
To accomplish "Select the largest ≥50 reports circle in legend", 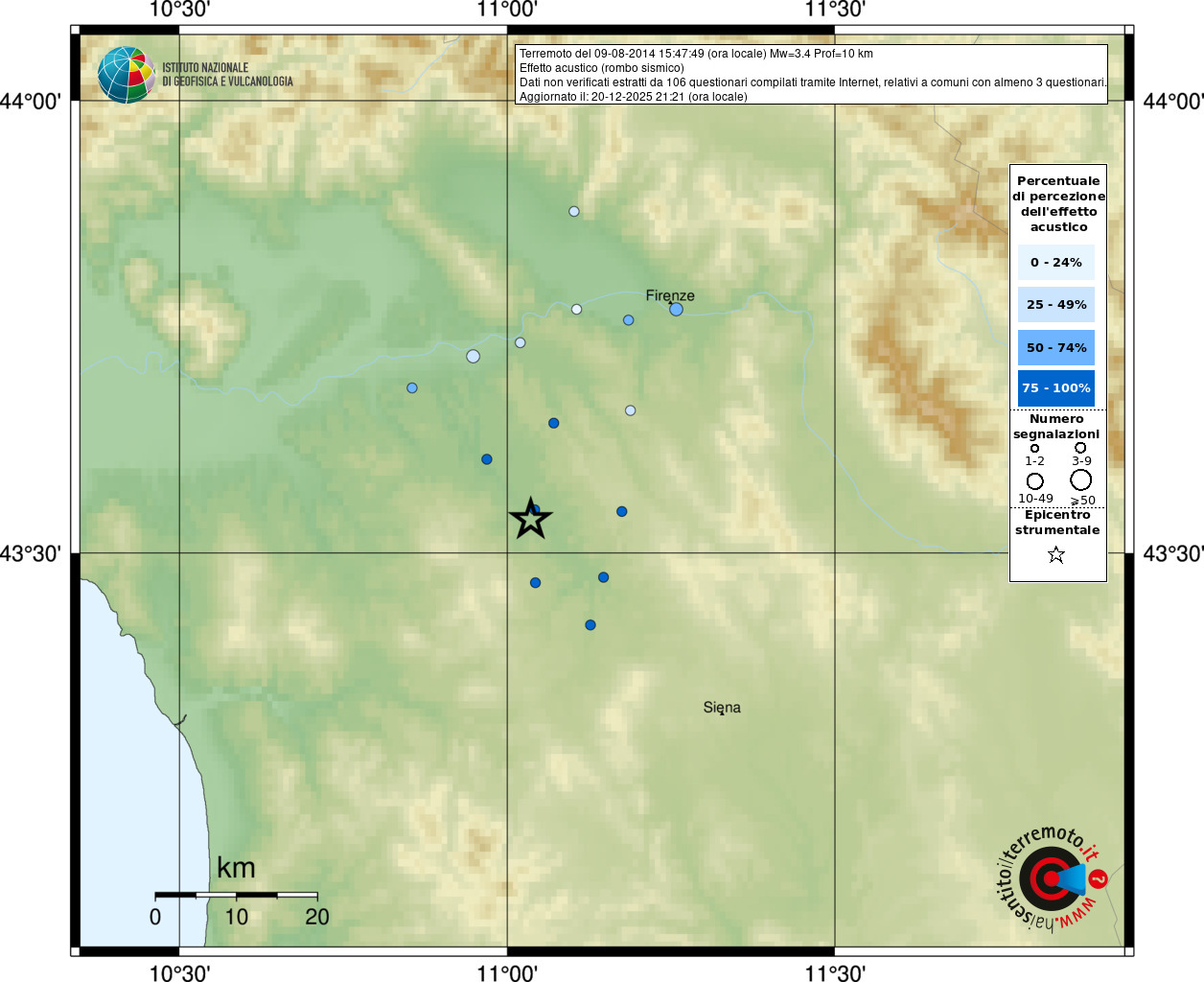I will pos(1080,479).
